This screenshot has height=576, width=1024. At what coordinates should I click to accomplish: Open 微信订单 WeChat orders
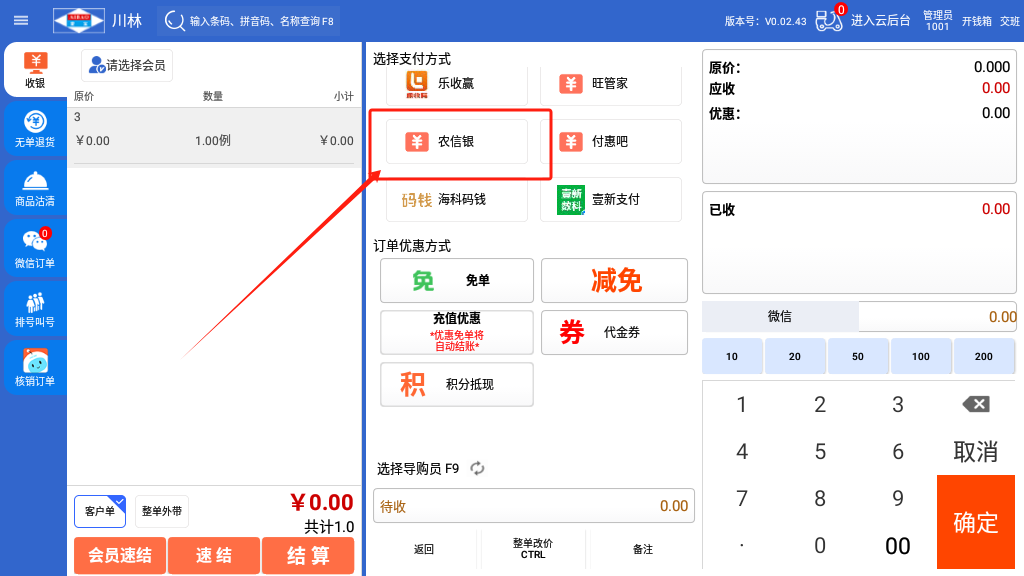35,248
